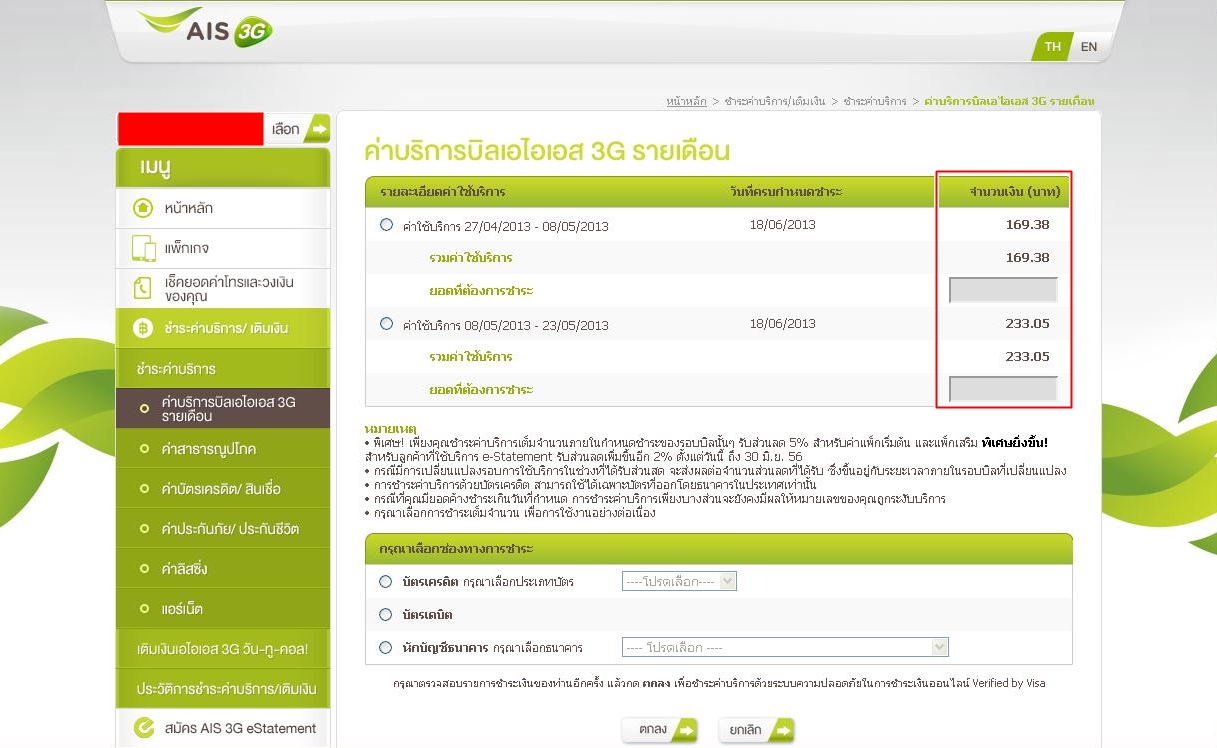Click ชำระค่าบริการ breadcrumb item

point(875,101)
